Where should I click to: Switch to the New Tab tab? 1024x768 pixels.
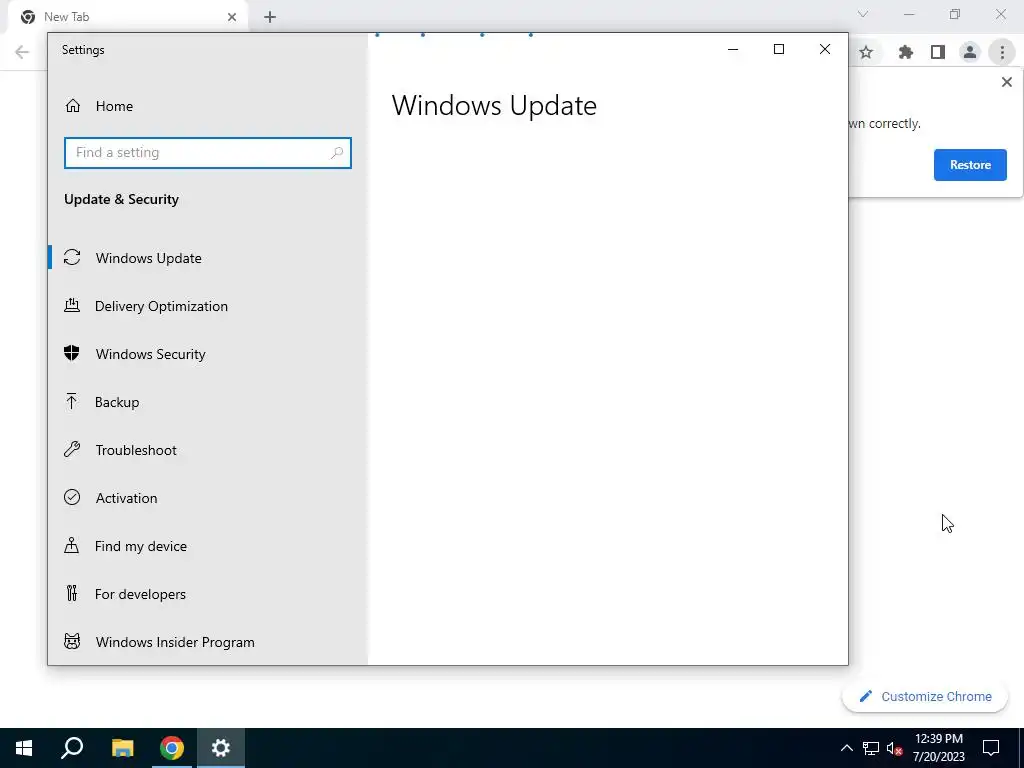point(127,17)
